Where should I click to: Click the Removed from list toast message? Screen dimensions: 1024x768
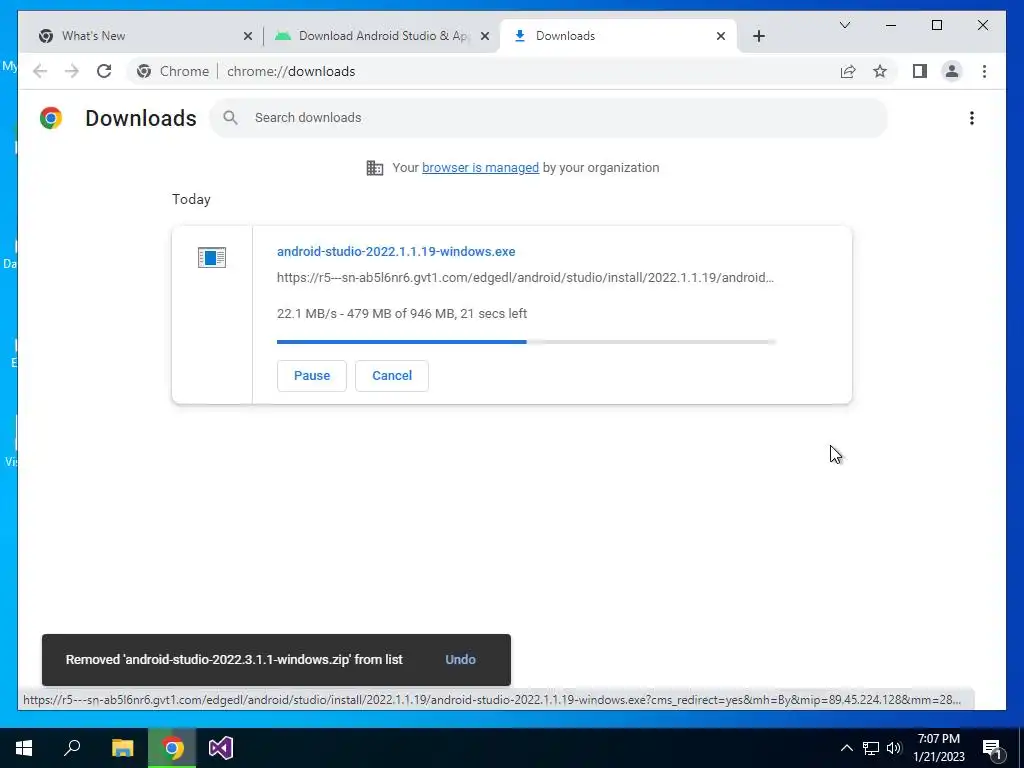point(234,660)
